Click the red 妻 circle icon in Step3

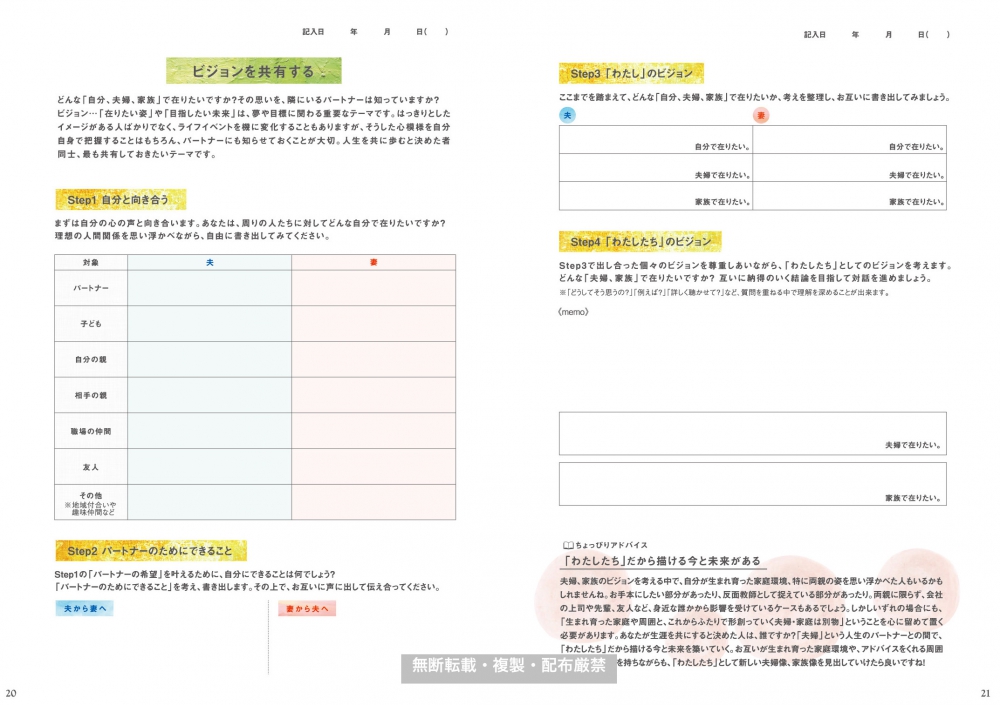tap(761, 115)
